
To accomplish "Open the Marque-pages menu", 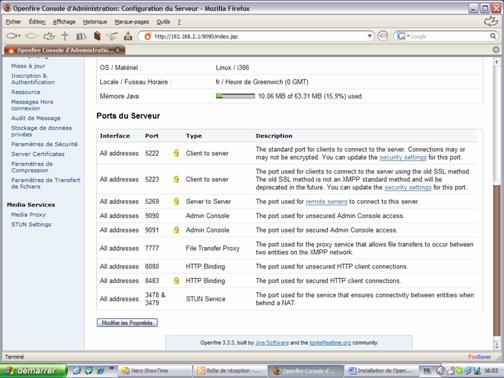I will pyautogui.click(x=132, y=22).
